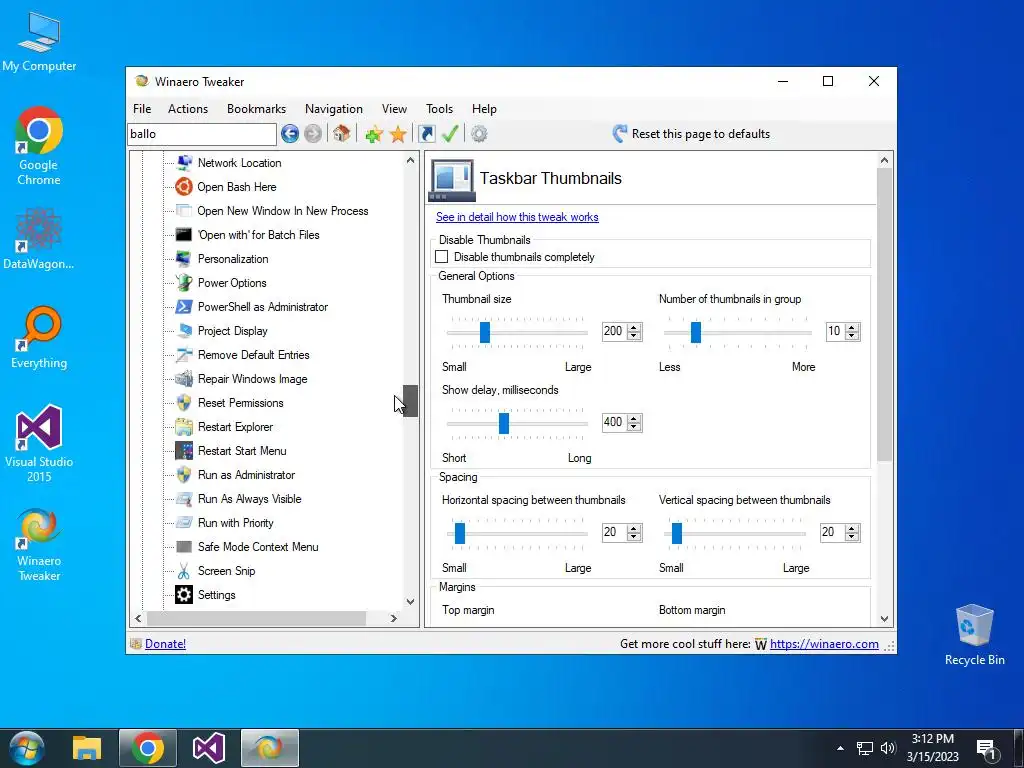
Task: Click the PowerShell as Administrator icon
Action: click(184, 307)
